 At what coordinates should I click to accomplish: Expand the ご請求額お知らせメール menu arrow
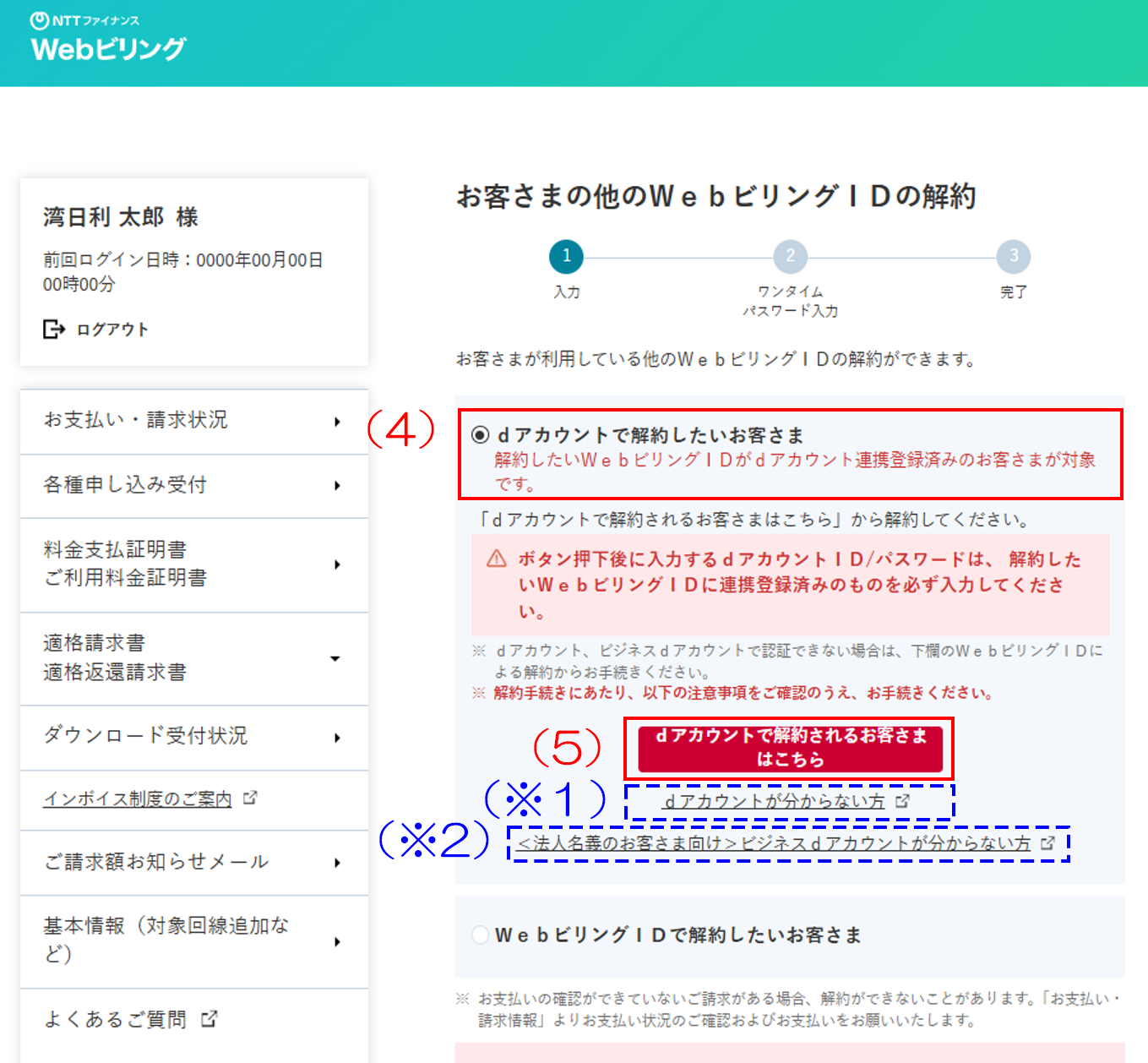[x=337, y=863]
